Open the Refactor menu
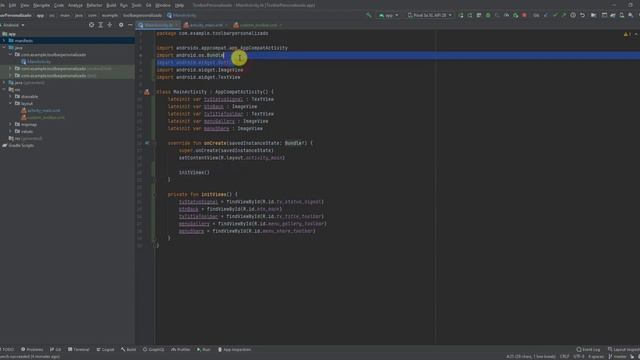 [x=94, y=5]
